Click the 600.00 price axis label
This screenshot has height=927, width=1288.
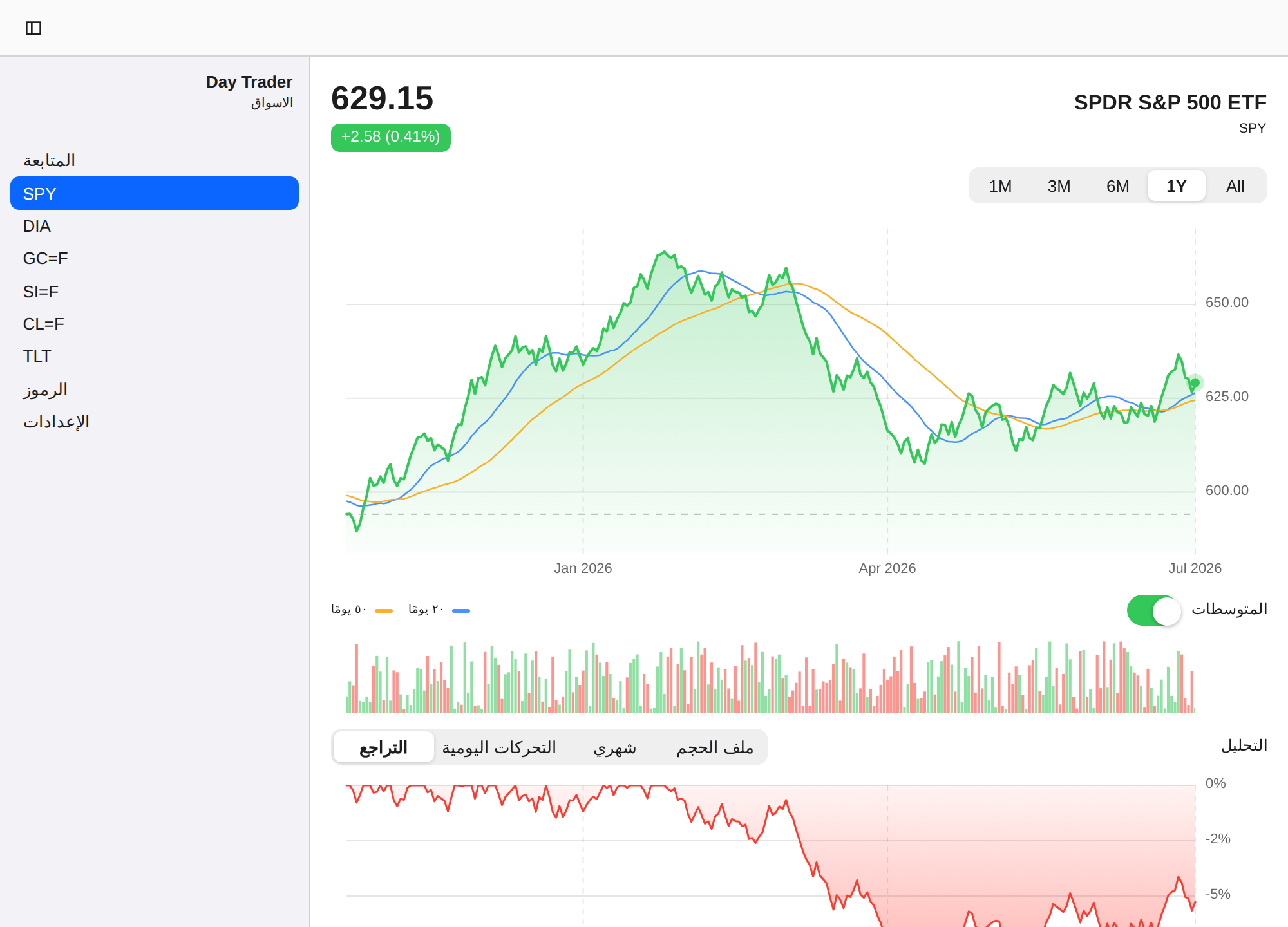[1227, 491]
